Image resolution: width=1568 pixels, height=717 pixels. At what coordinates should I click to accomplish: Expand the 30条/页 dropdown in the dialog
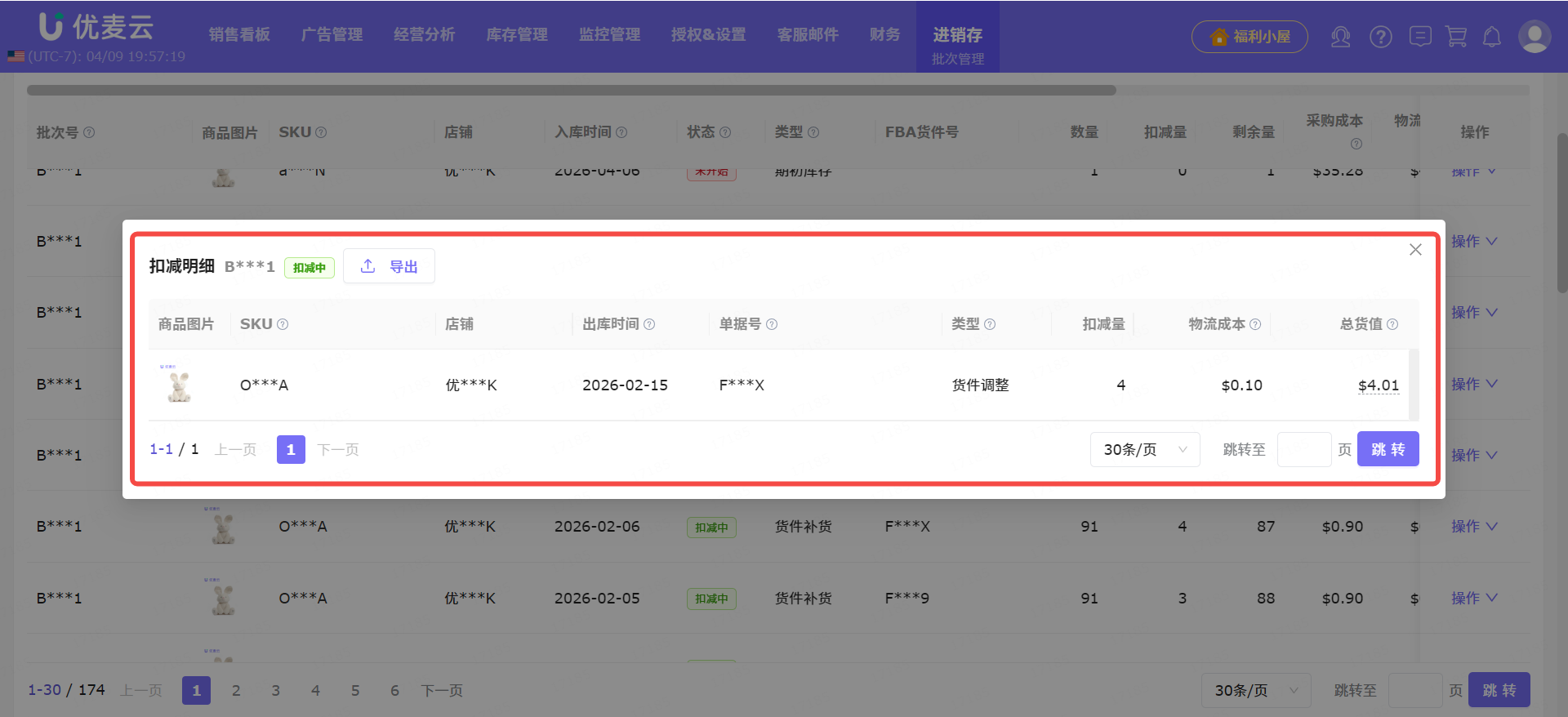point(1144,450)
